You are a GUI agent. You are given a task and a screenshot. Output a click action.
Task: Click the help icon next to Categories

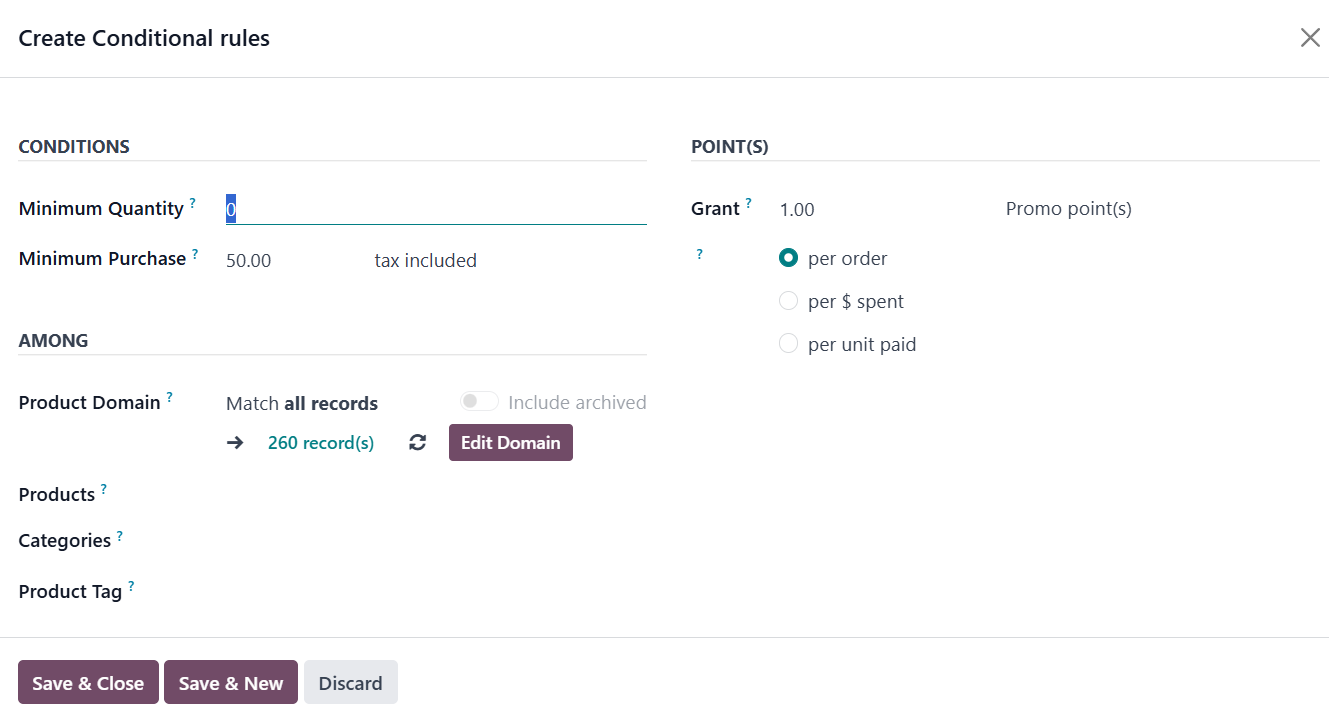119,536
